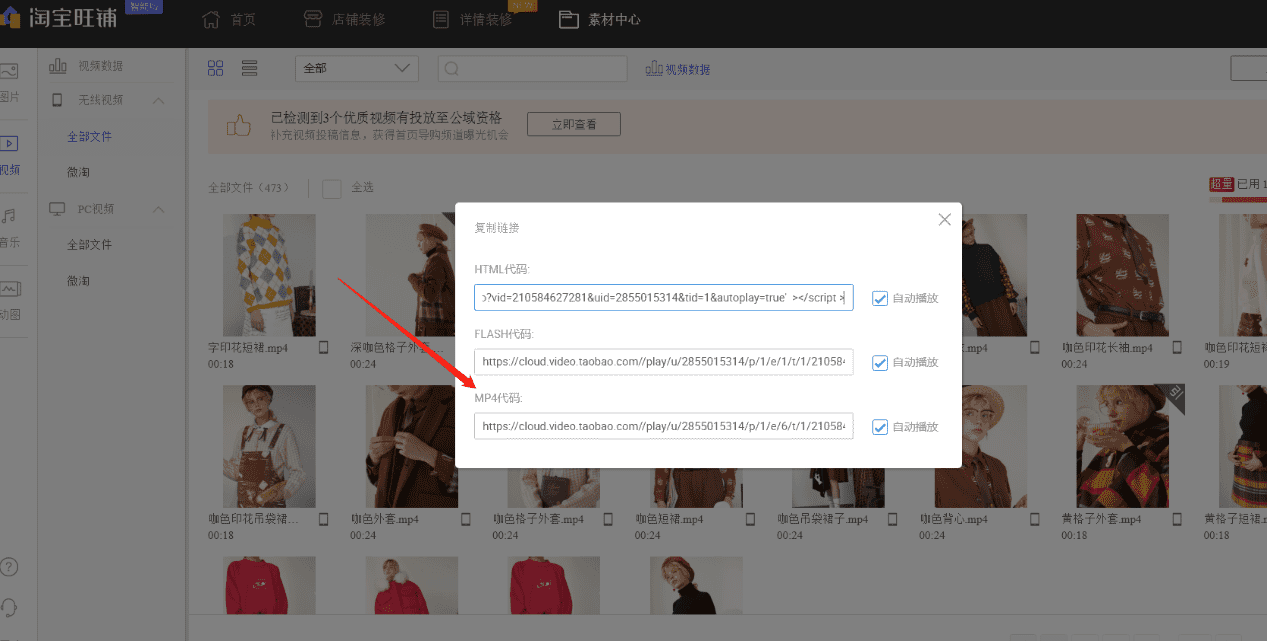This screenshot has height=641, width=1267.
Task: Open the 咖色背心.mp4 thumbnail
Action: pyautogui.click(x=980, y=446)
